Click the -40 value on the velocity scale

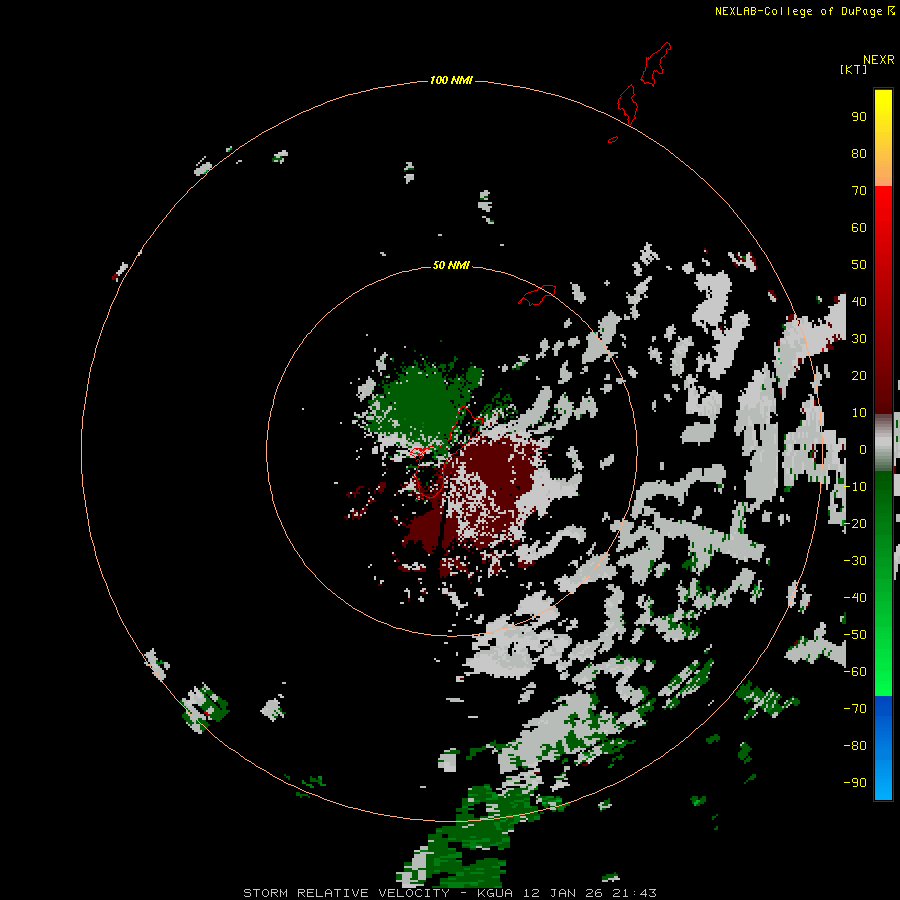[x=855, y=598]
